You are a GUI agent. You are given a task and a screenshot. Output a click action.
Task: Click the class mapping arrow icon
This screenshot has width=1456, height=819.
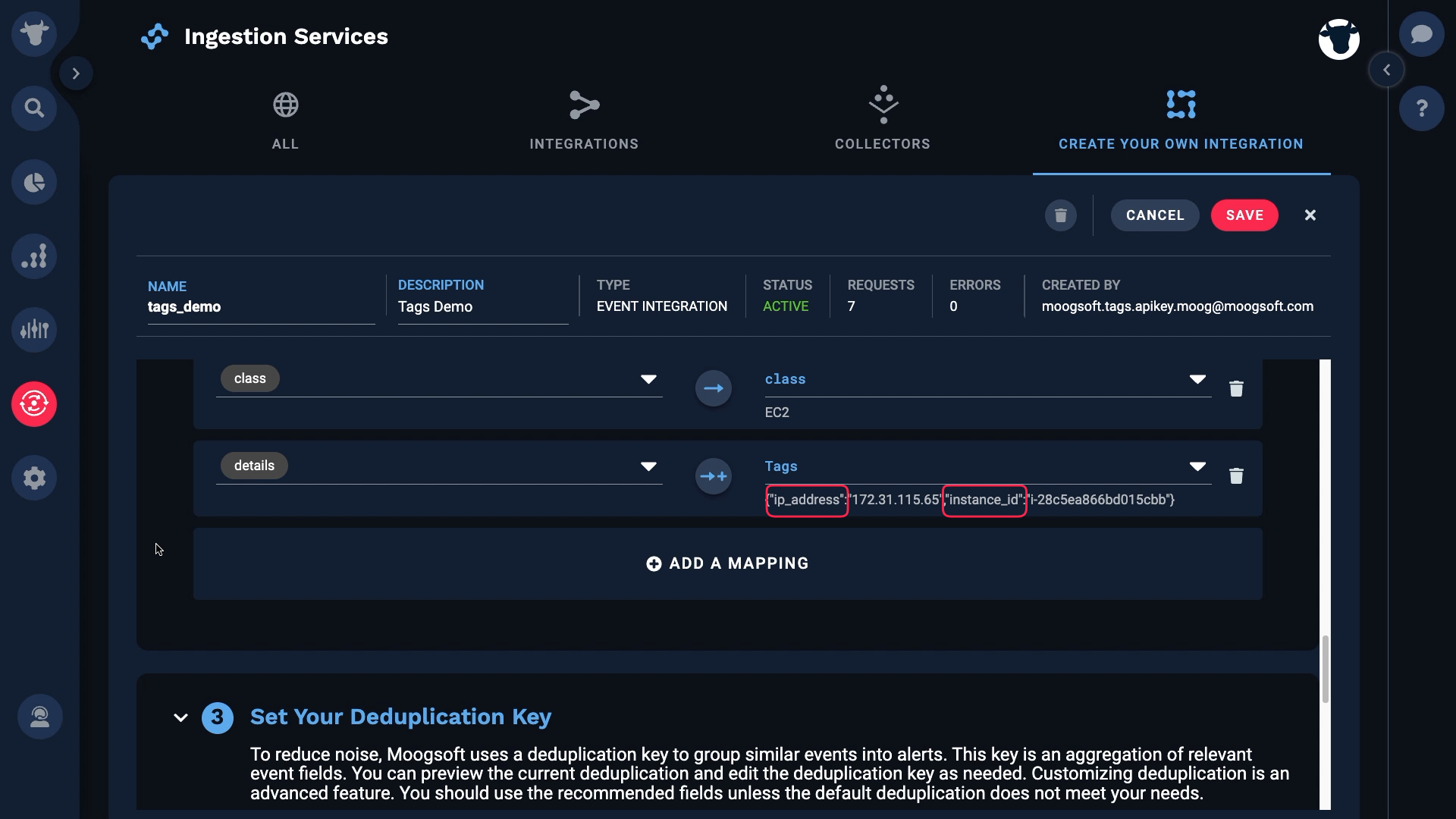(x=714, y=388)
